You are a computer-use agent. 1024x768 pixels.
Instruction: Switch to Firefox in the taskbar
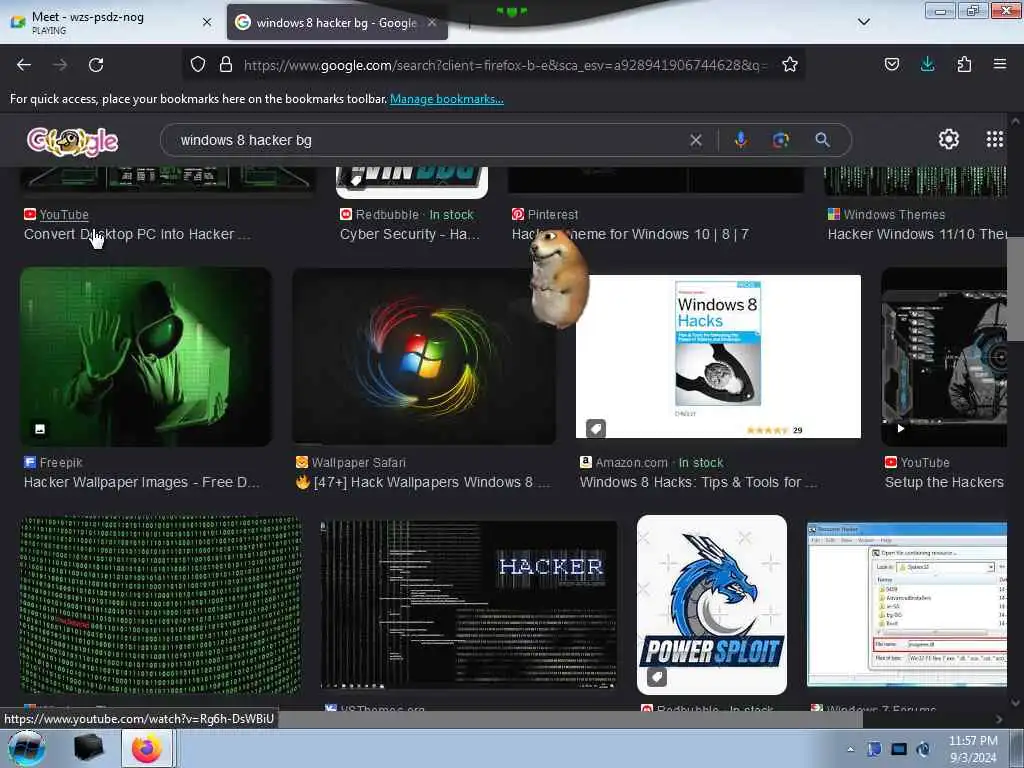pos(147,748)
